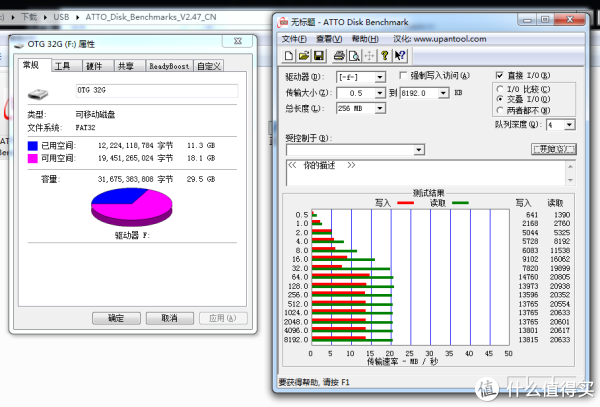
Task: Click the 汉化: www.upantool.com text
Action: click(440, 39)
